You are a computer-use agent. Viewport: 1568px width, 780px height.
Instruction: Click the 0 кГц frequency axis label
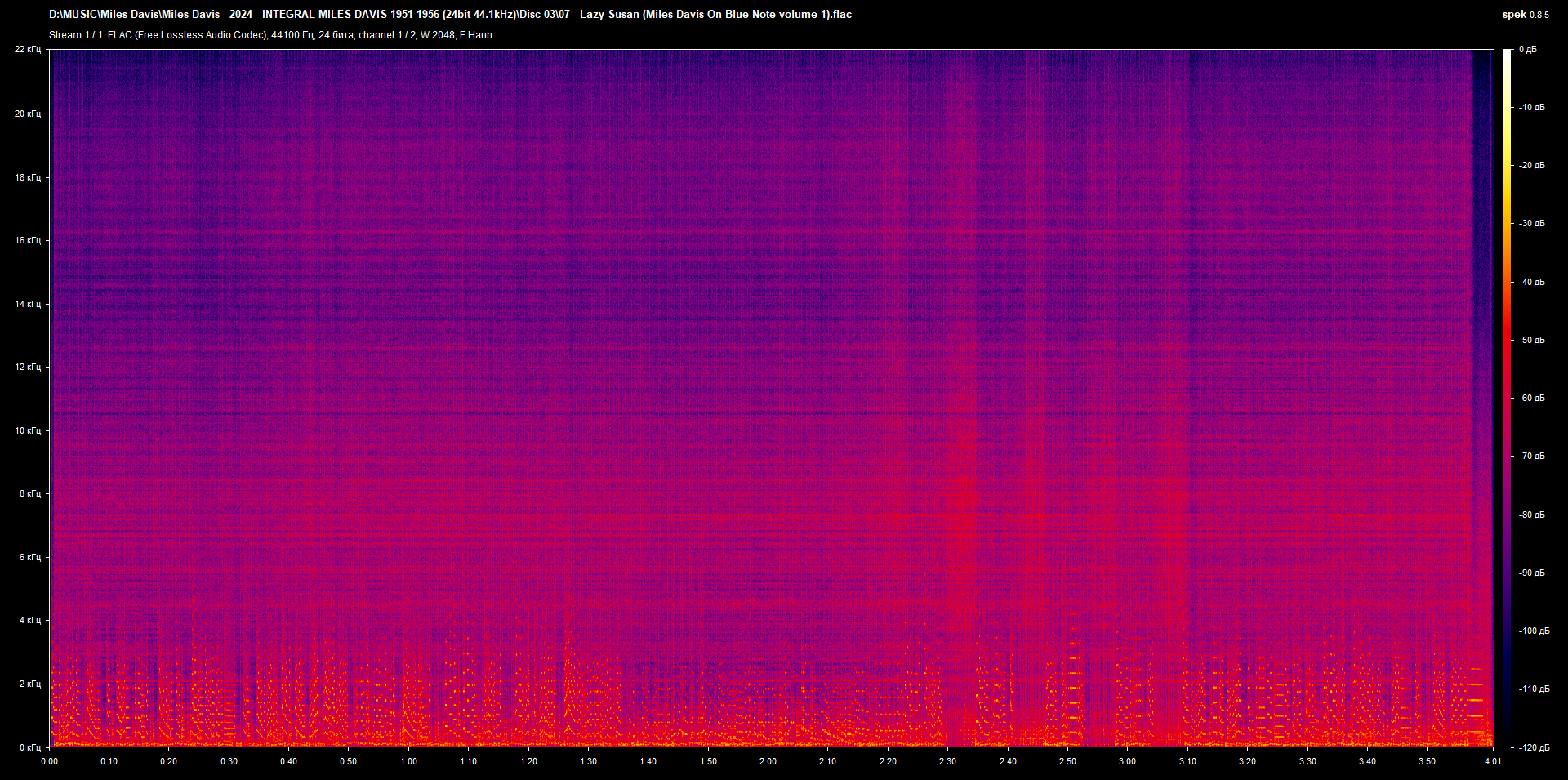coord(30,747)
